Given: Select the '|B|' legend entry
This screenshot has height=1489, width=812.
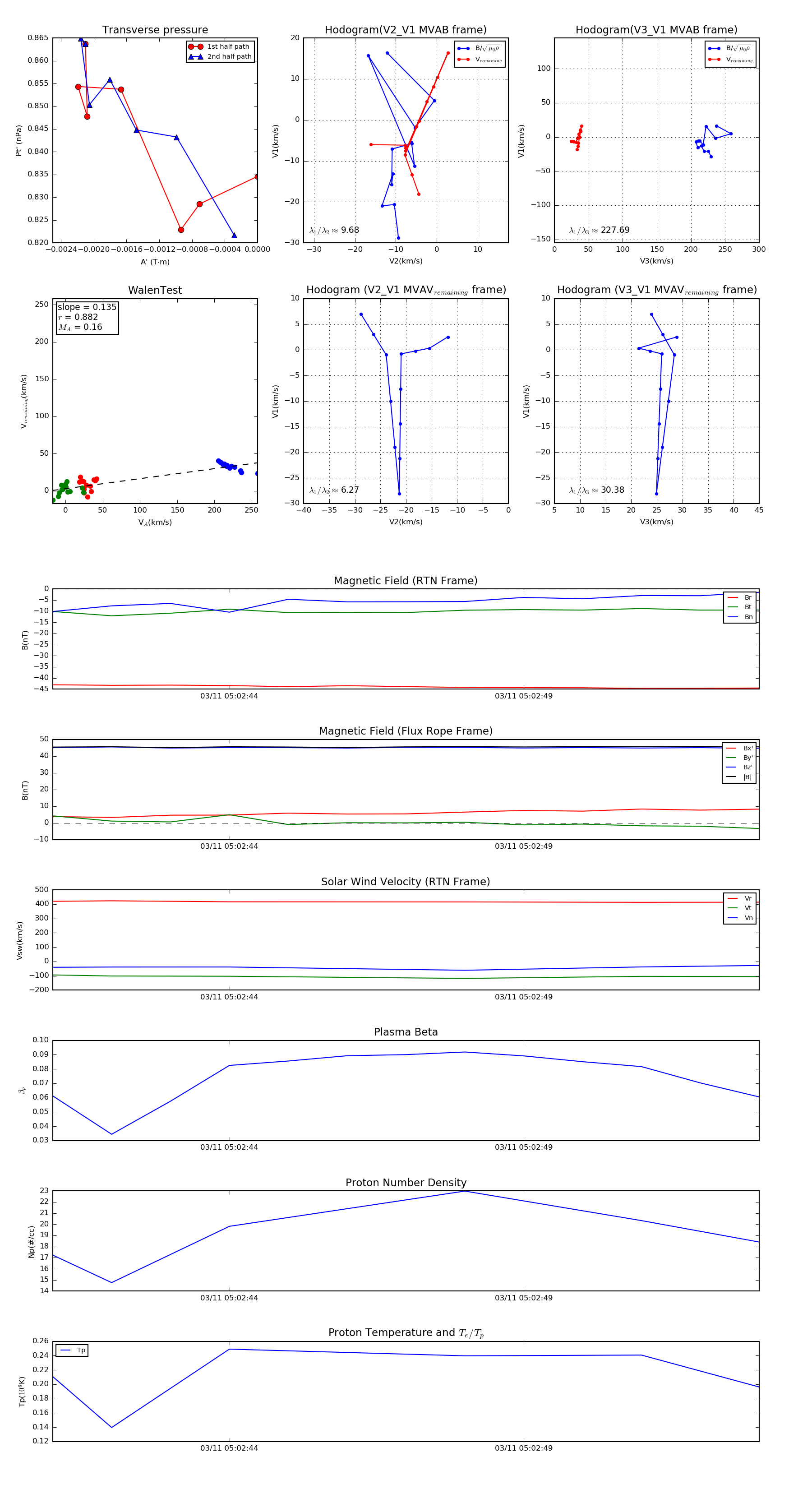Looking at the screenshot, I should tap(740, 777).
